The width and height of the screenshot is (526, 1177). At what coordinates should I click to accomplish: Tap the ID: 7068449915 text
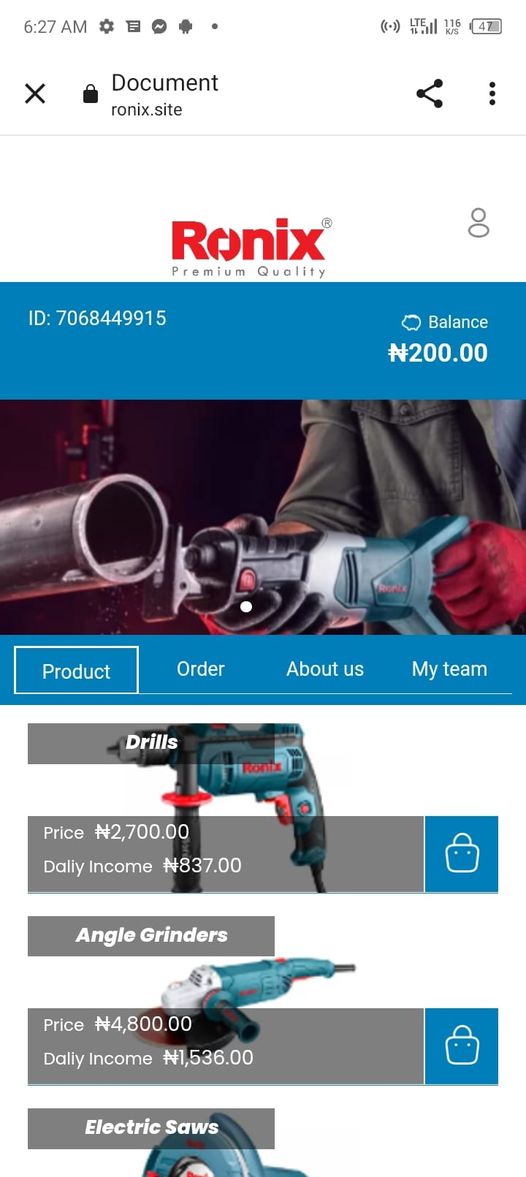[x=98, y=318]
